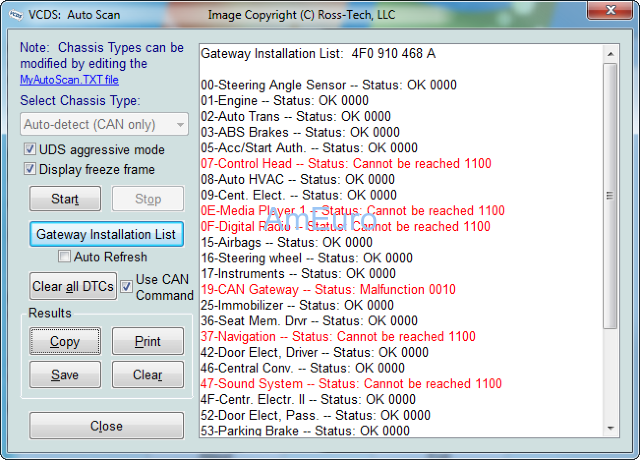Image resolution: width=640 pixels, height=460 pixels.
Task: Click the scrollbar down arrow
Action: coord(611,428)
